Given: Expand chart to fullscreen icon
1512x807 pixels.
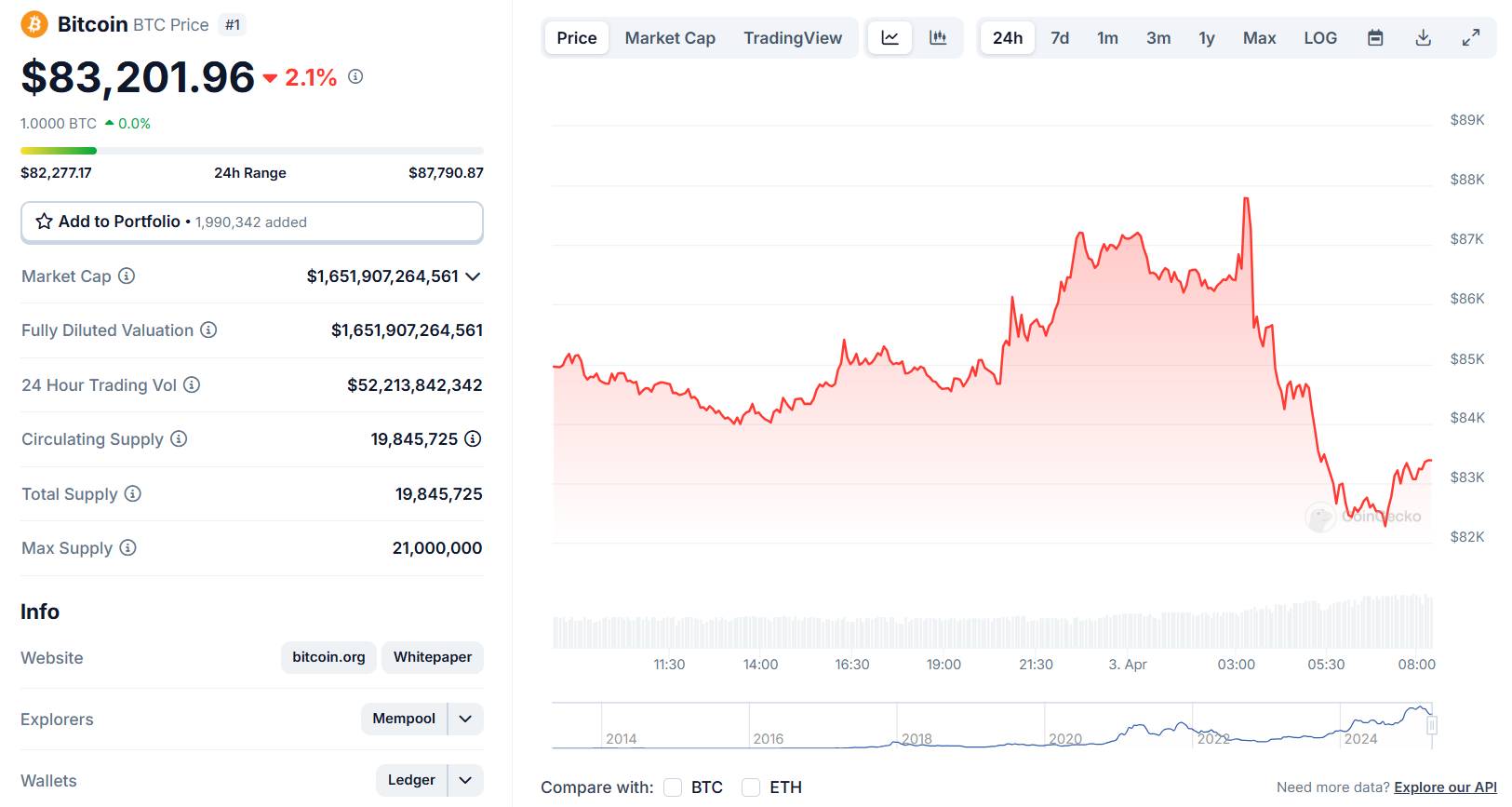Looking at the screenshot, I should tap(1471, 38).
